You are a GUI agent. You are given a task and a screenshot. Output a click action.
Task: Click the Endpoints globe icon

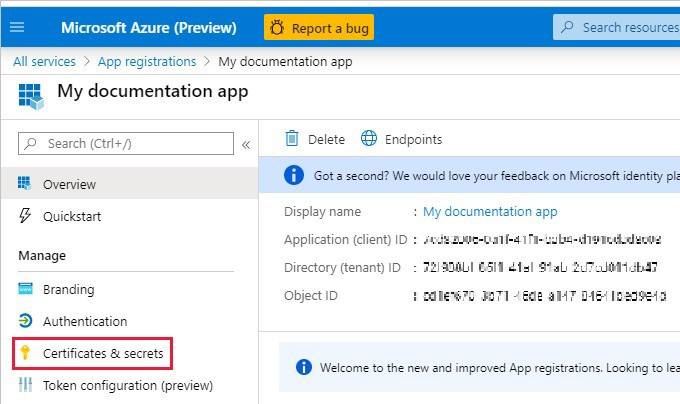pyautogui.click(x=369, y=138)
